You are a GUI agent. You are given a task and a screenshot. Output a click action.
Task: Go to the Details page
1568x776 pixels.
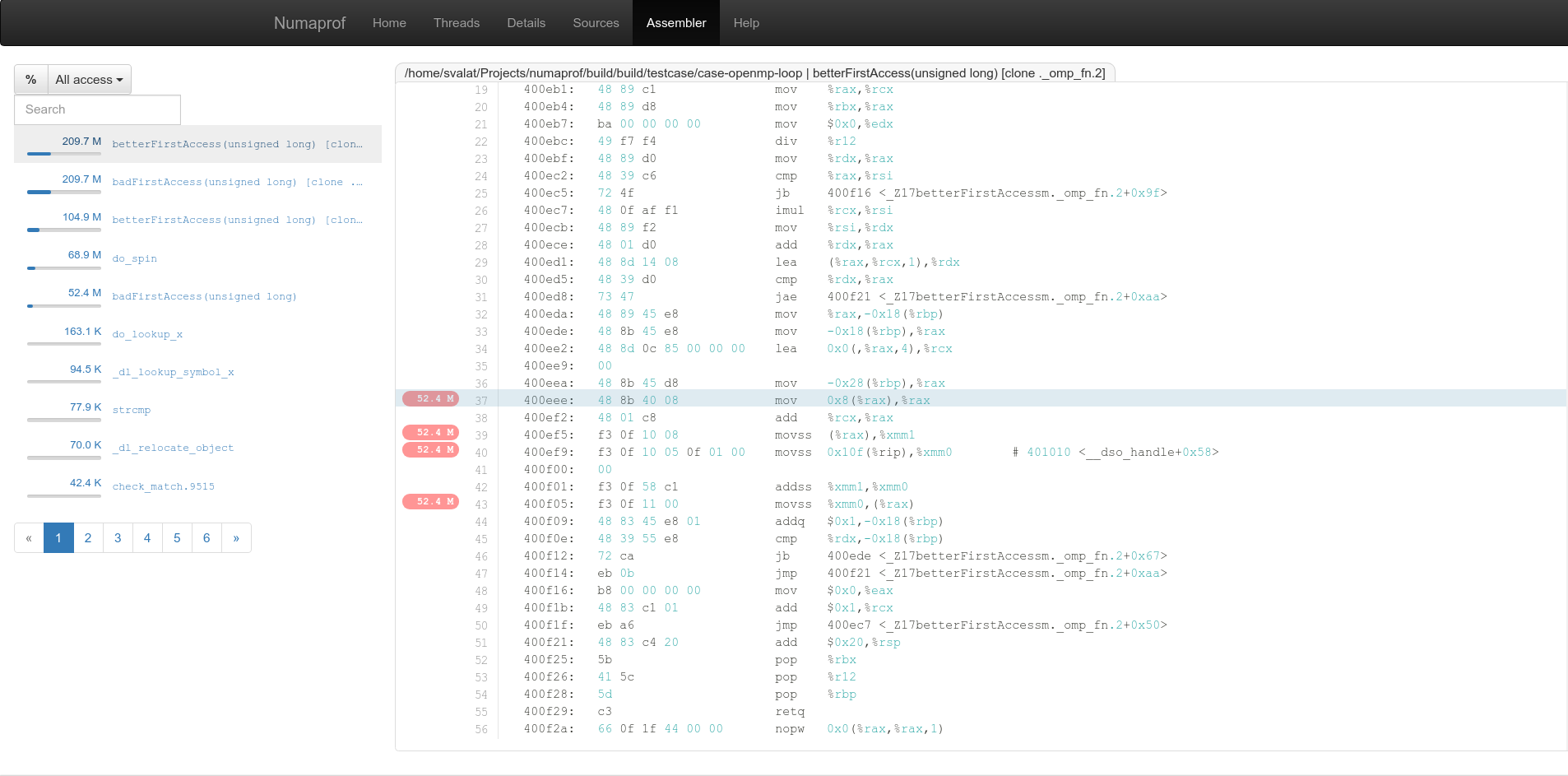click(526, 23)
